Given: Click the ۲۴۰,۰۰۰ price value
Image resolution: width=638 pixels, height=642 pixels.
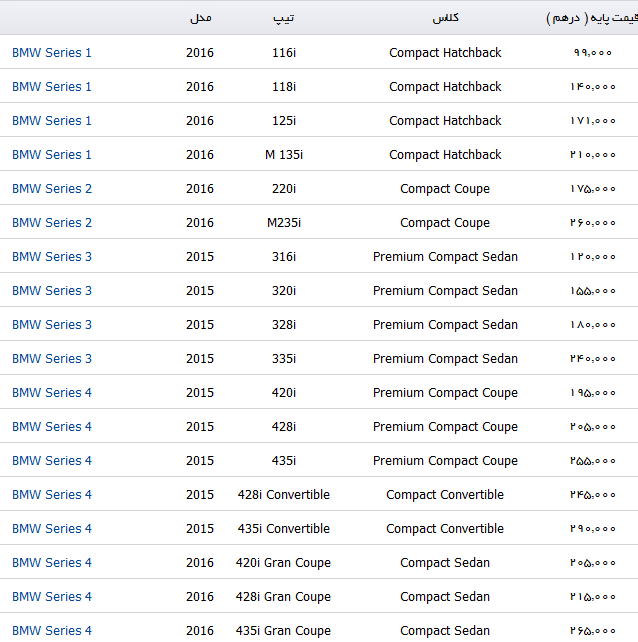Looking at the screenshot, I should [x=593, y=359].
